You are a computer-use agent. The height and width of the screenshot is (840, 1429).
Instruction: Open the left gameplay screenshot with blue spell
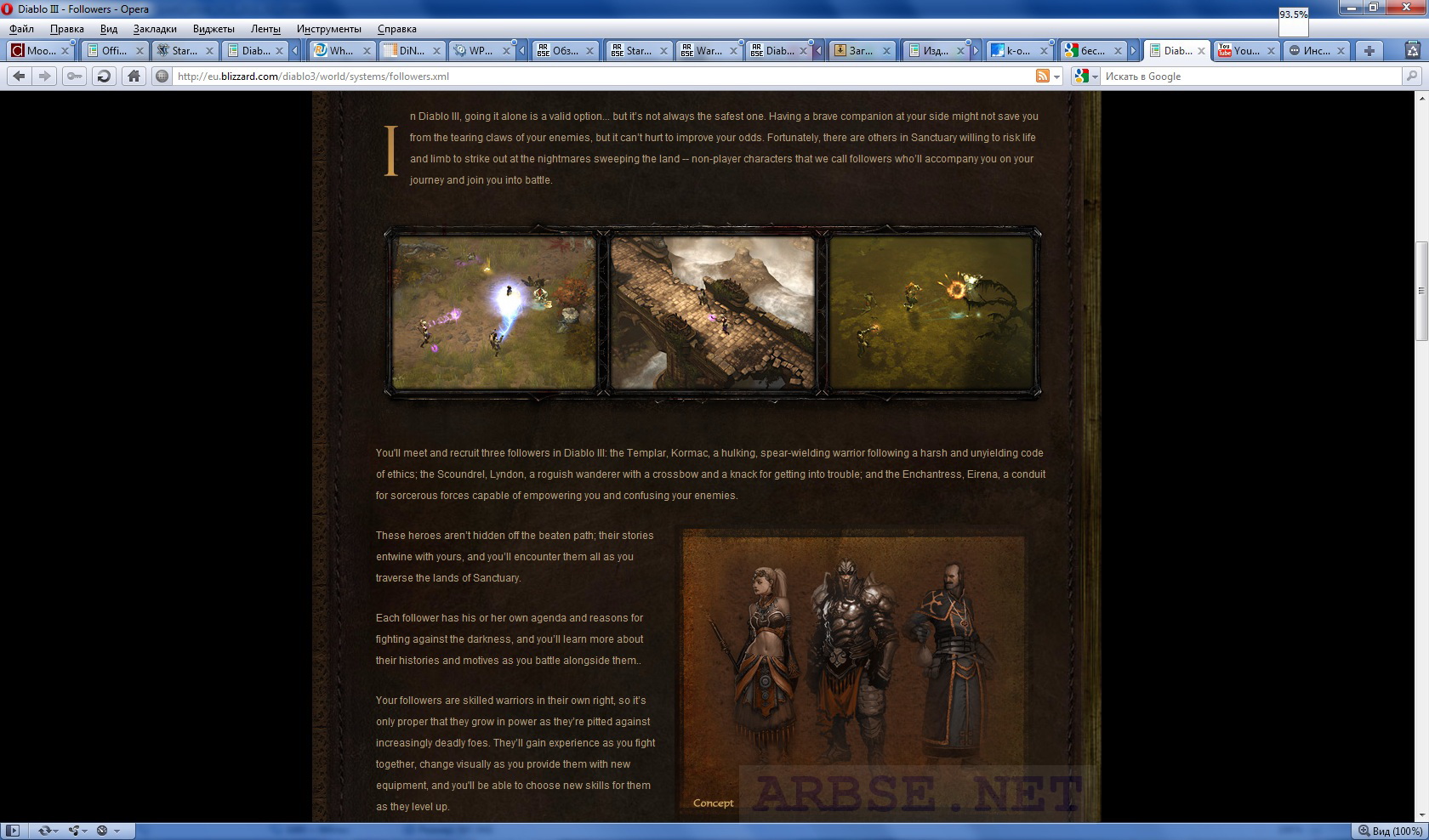(x=494, y=313)
